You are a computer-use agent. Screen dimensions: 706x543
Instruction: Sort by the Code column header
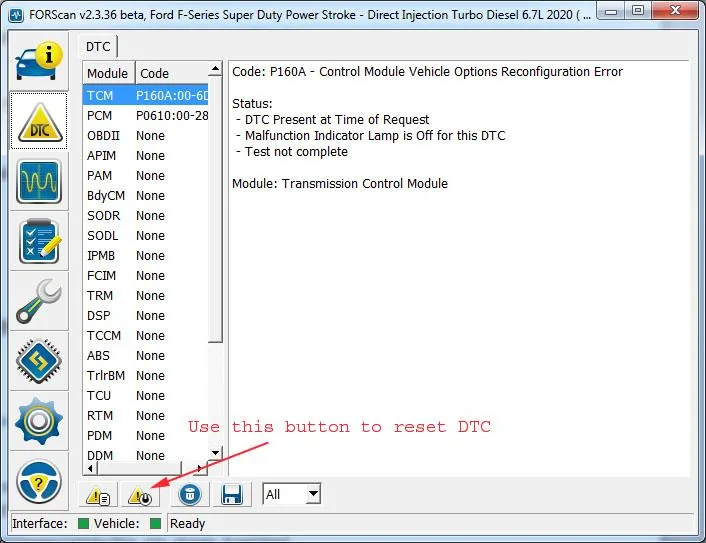(x=172, y=73)
